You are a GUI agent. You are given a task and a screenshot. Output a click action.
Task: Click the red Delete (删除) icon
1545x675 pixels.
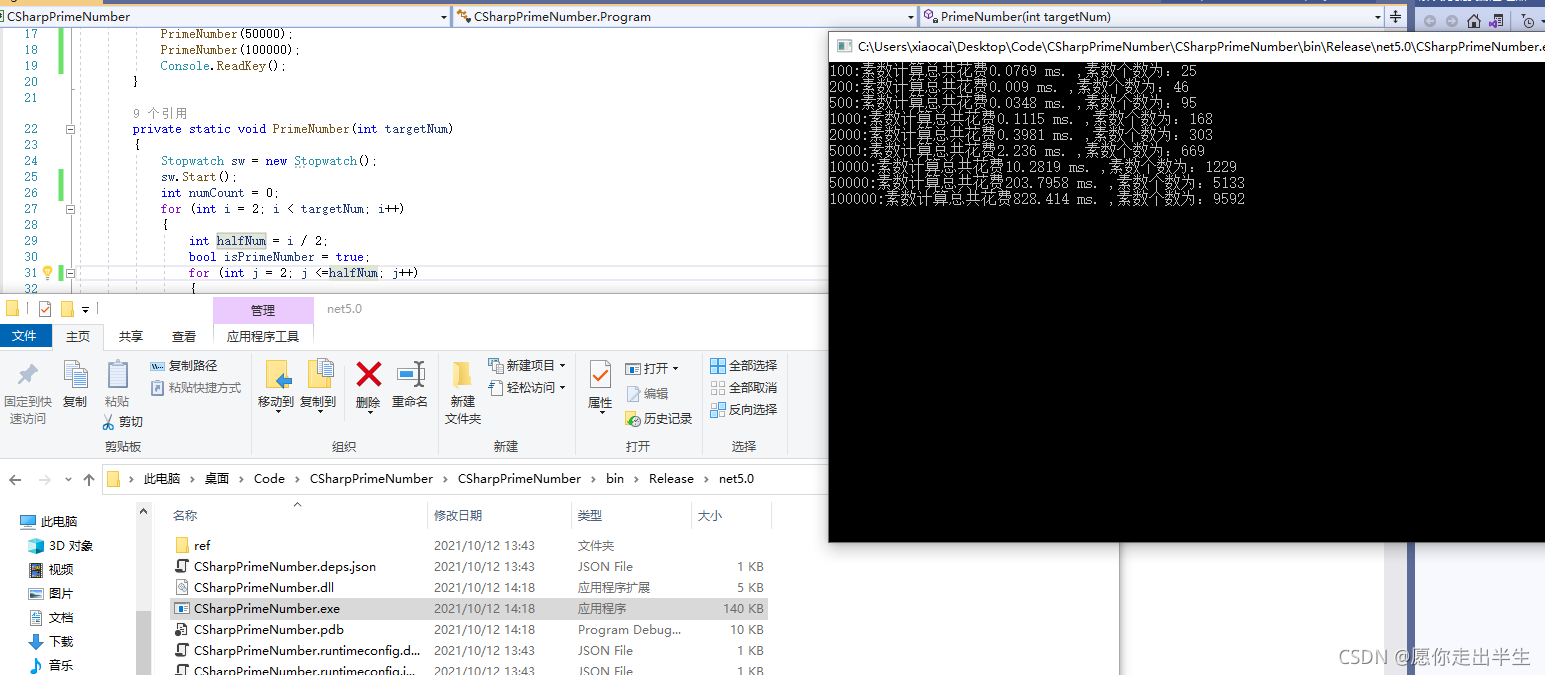[x=368, y=375]
